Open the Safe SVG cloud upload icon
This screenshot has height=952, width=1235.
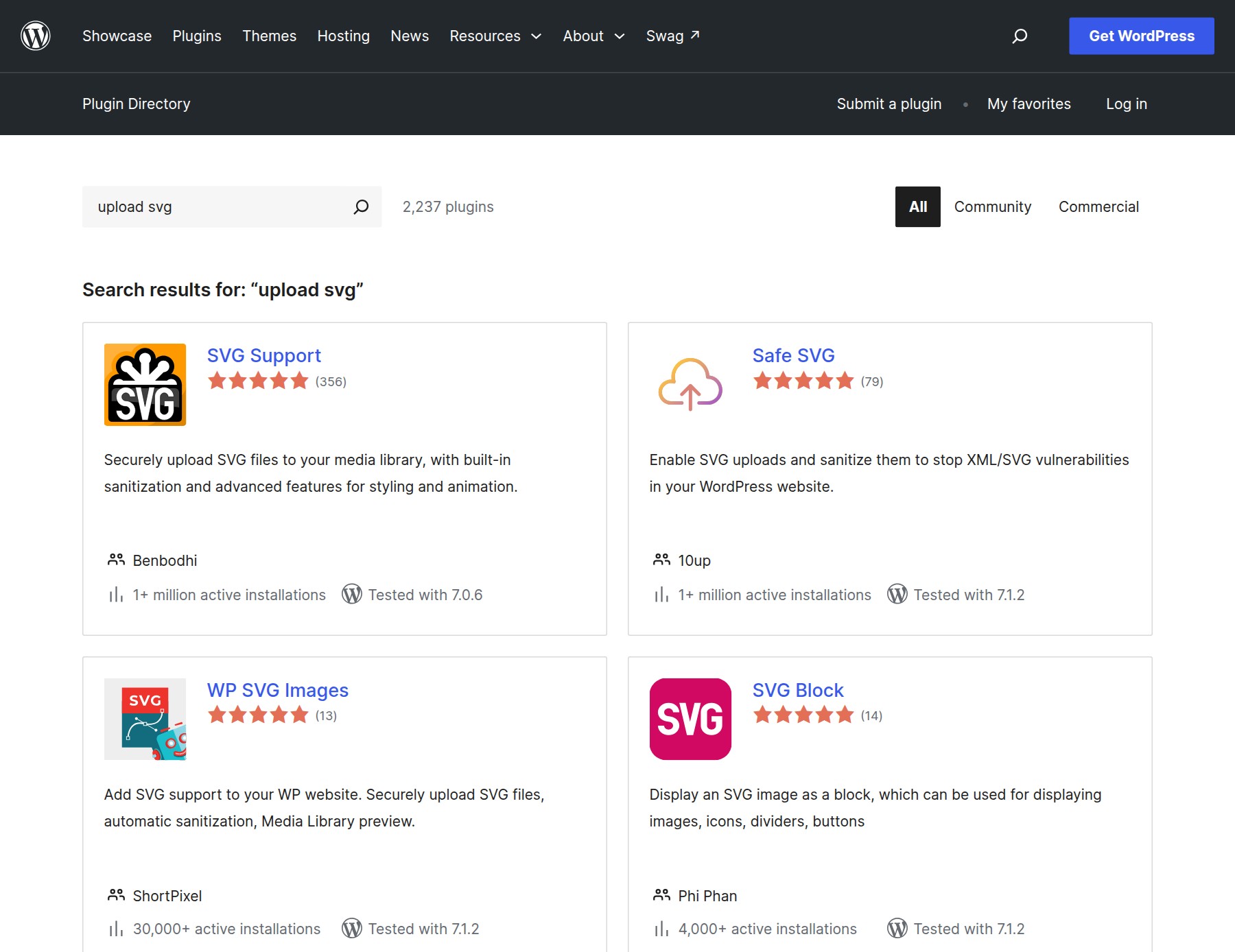pyautogui.click(x=690, y=385)
